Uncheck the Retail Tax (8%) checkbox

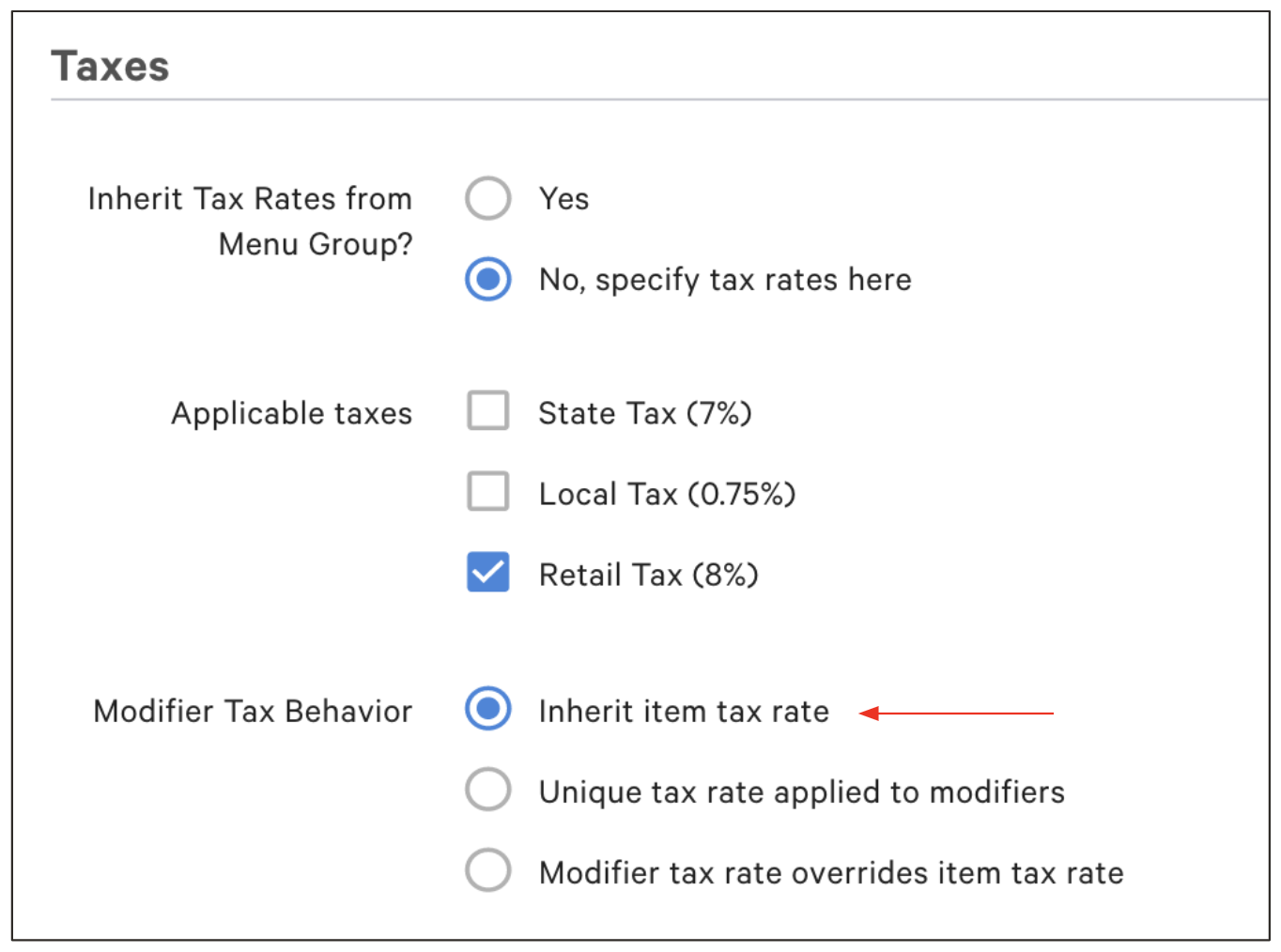click(x=487, y=573)
